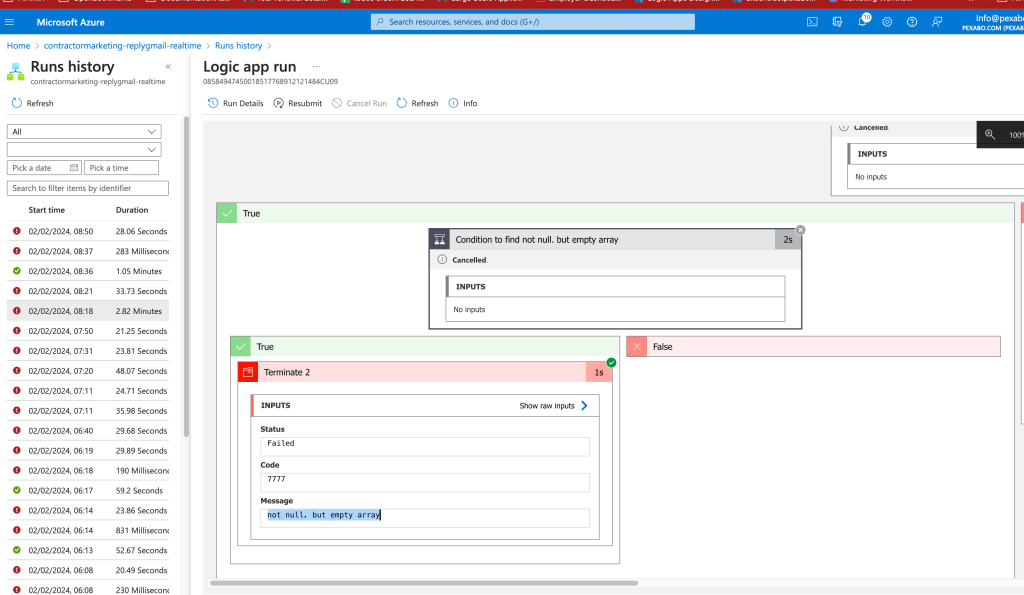The height and width of the screenshot is (595, 1024).
Task: Open the calendar icon in date picker
Action: point(74,168)
